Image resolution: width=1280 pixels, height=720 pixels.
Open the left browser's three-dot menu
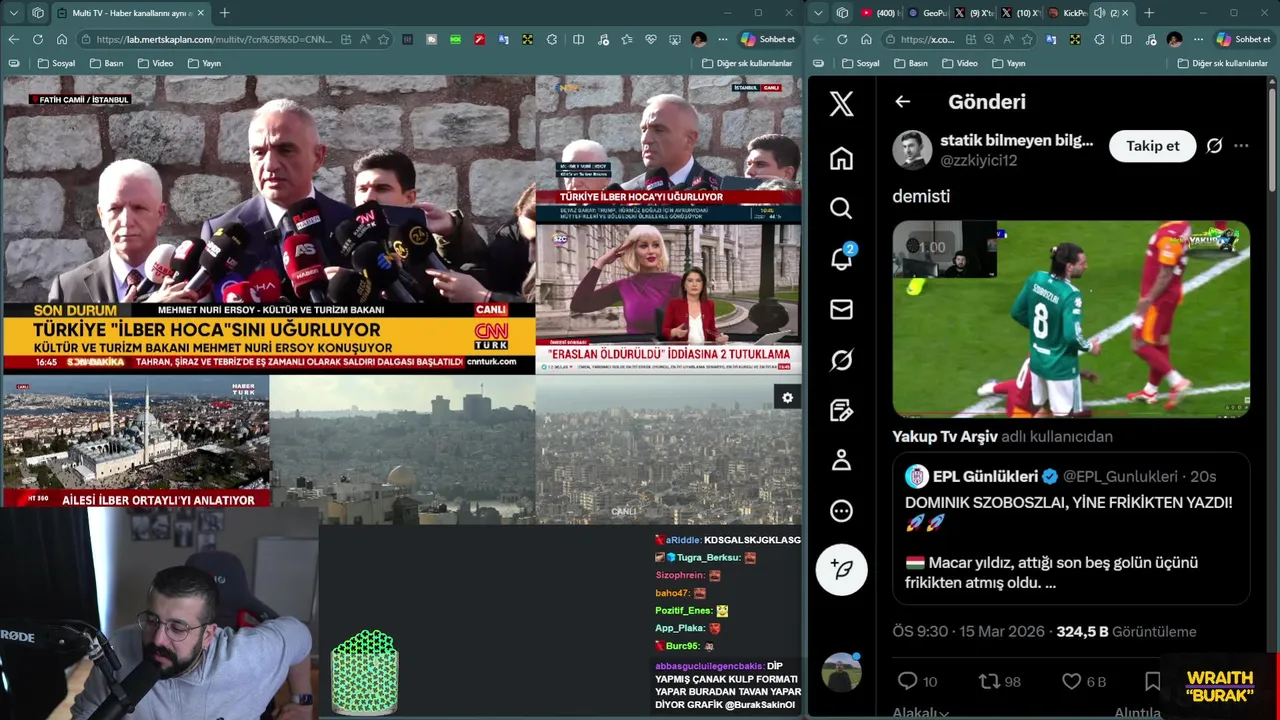(x=722, y=39)
